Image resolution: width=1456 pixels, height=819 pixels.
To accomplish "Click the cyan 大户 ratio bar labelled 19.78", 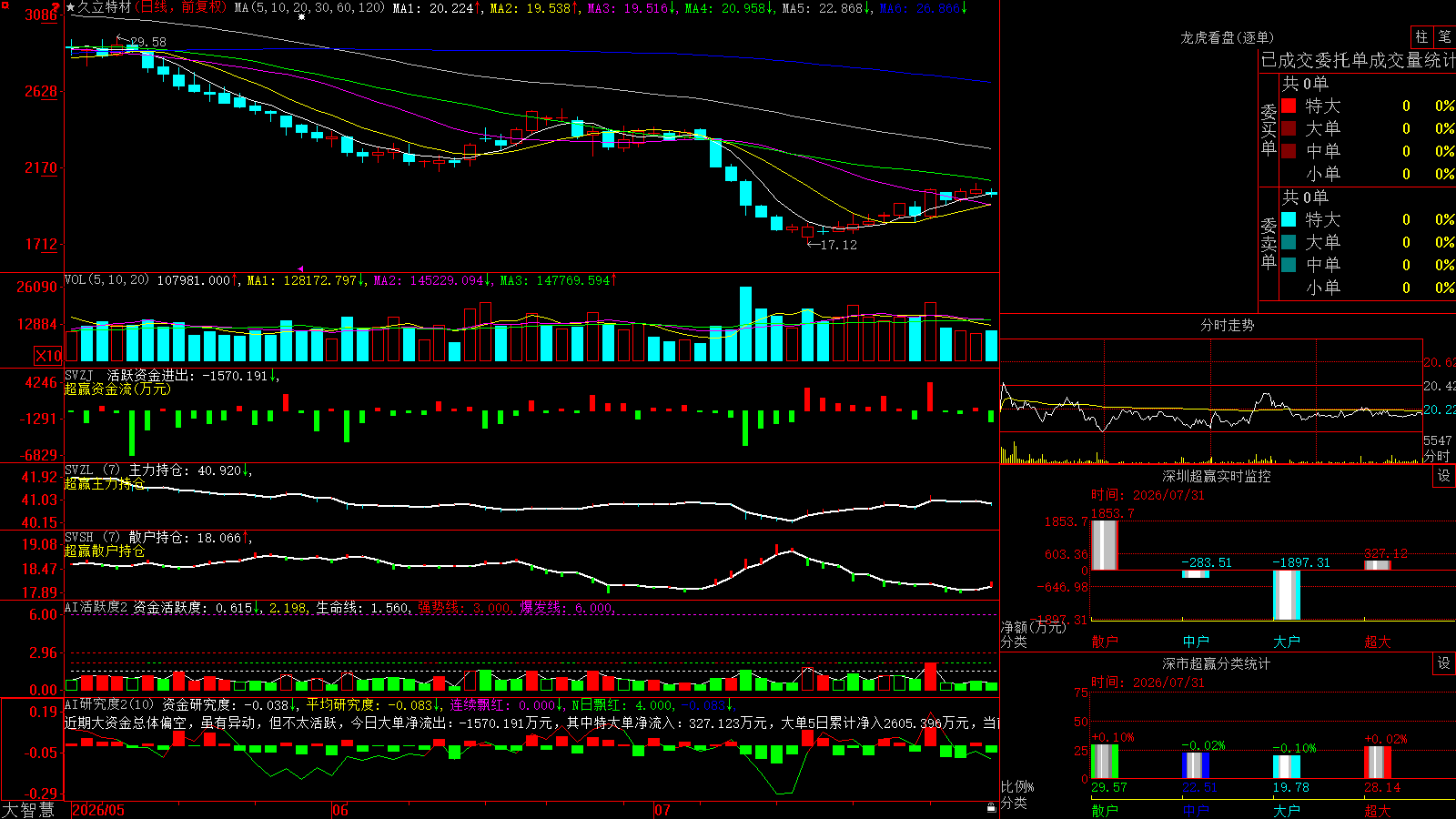I will click(x=1286, y=767).
